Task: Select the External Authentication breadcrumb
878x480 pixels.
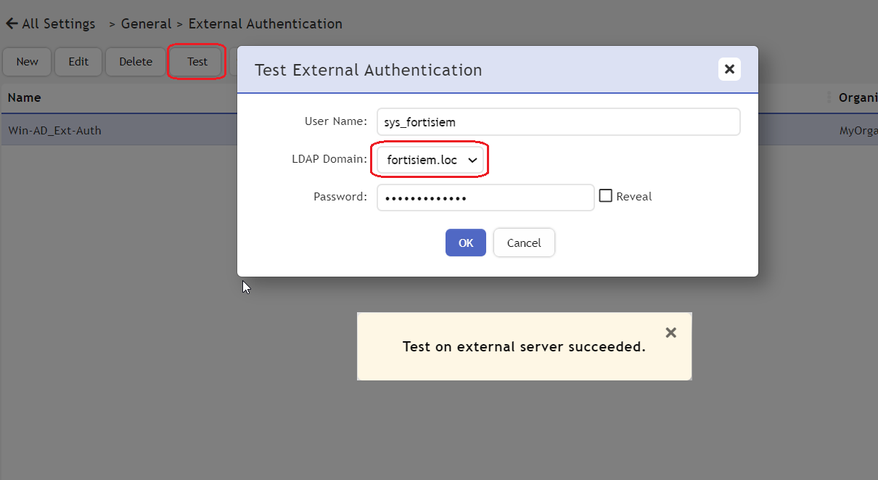Action: pyautogui.click(x=265, y=24)
